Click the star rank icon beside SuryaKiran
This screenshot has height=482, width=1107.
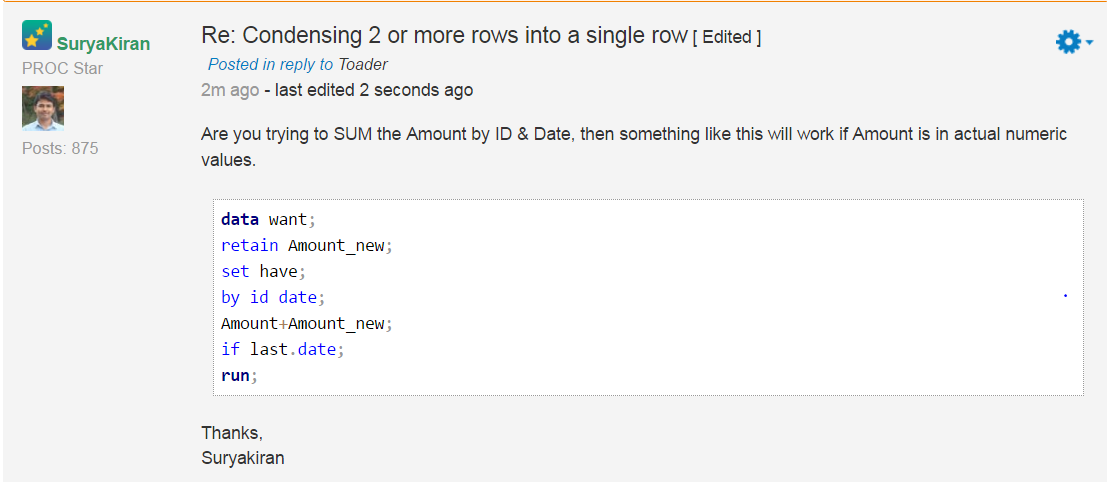(37, 36)
